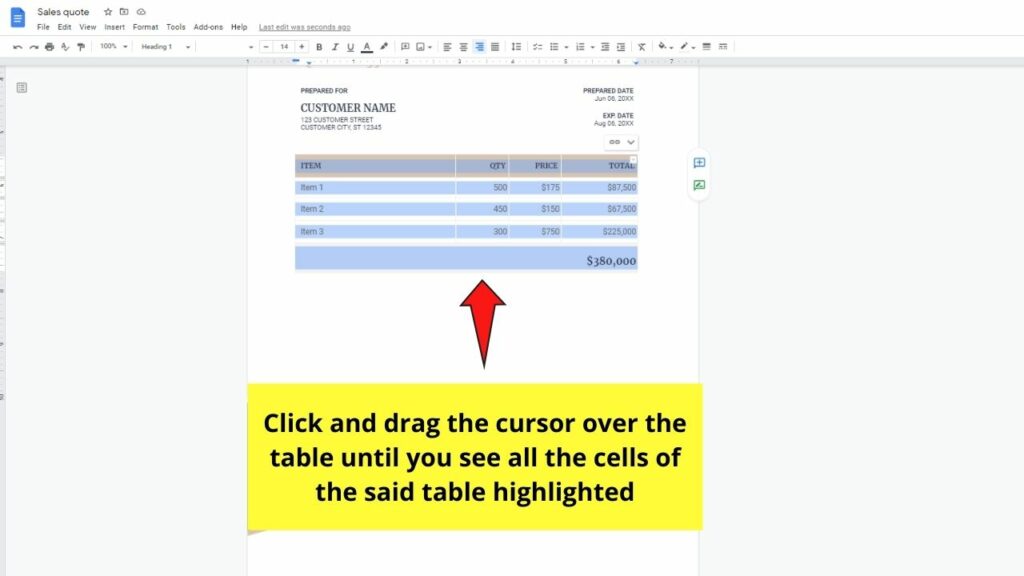
Task: Open the Explore panel icon
Action: click(x=699, y=186)
